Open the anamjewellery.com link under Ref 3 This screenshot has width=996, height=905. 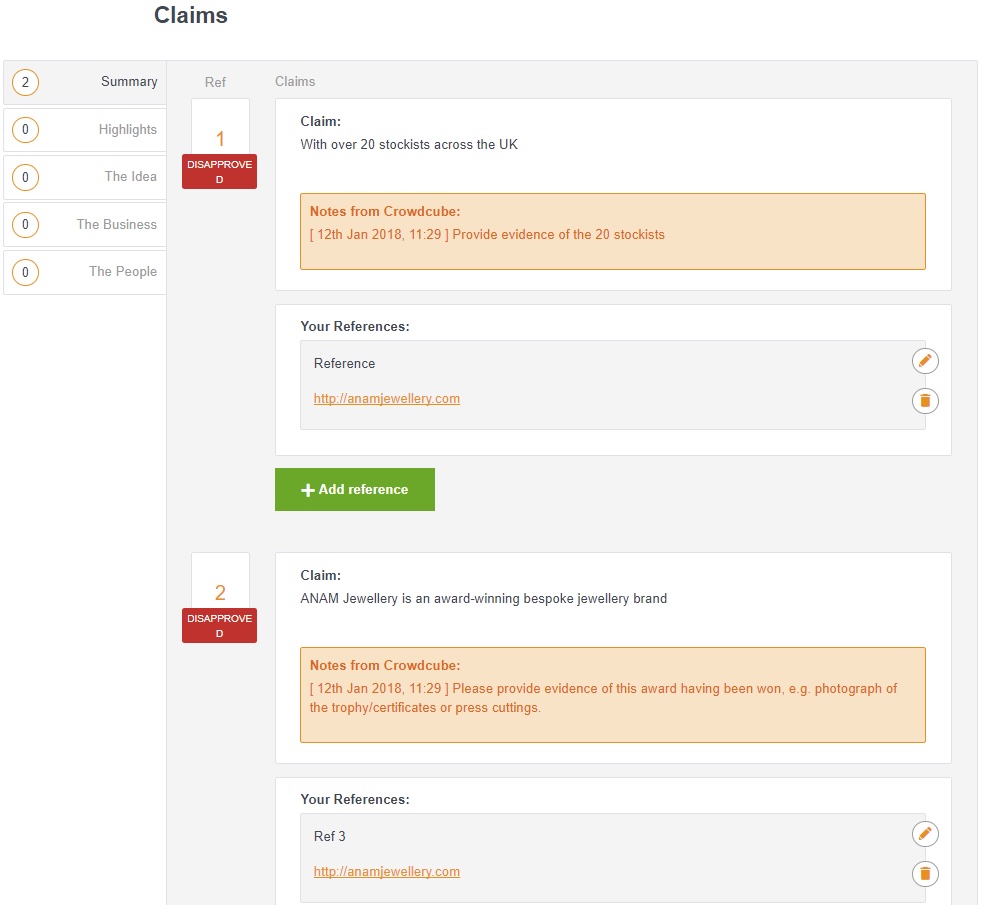click(386, 871)
